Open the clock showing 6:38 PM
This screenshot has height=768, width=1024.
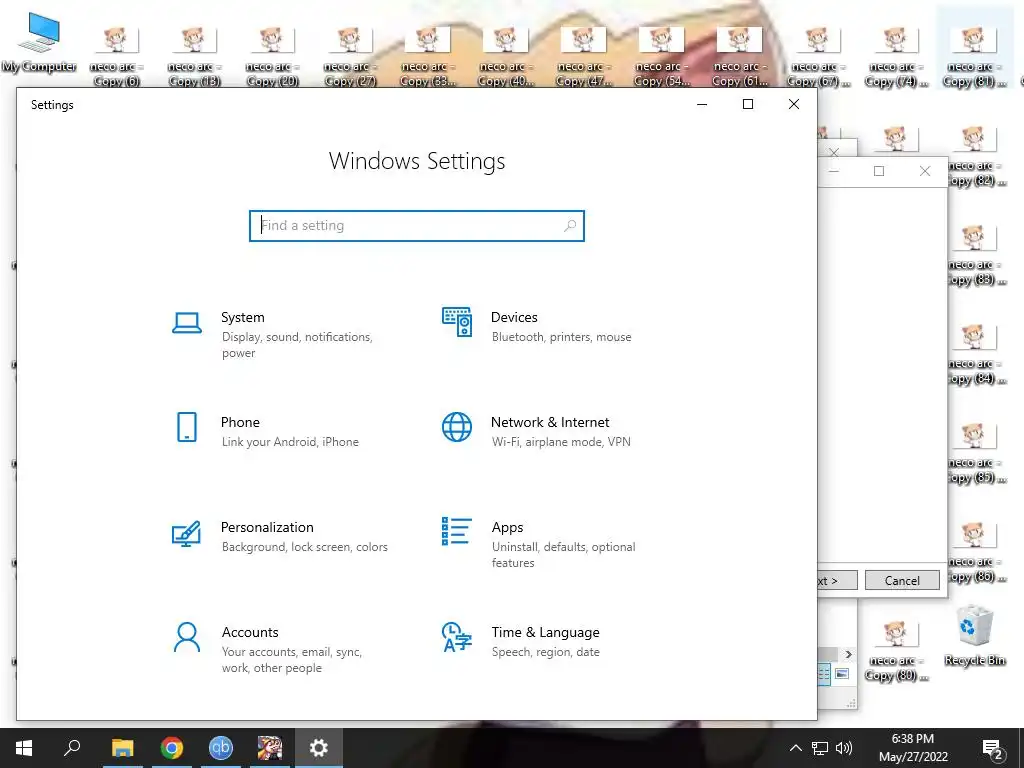coord(913,748)
